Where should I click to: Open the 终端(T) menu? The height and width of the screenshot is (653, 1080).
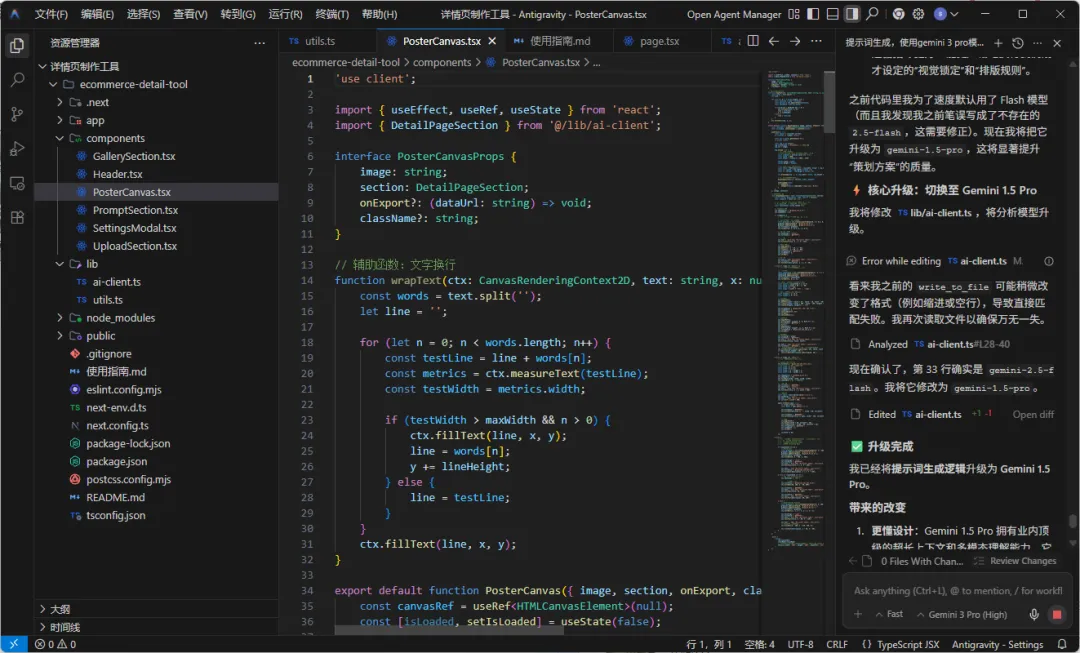point(332,15)
